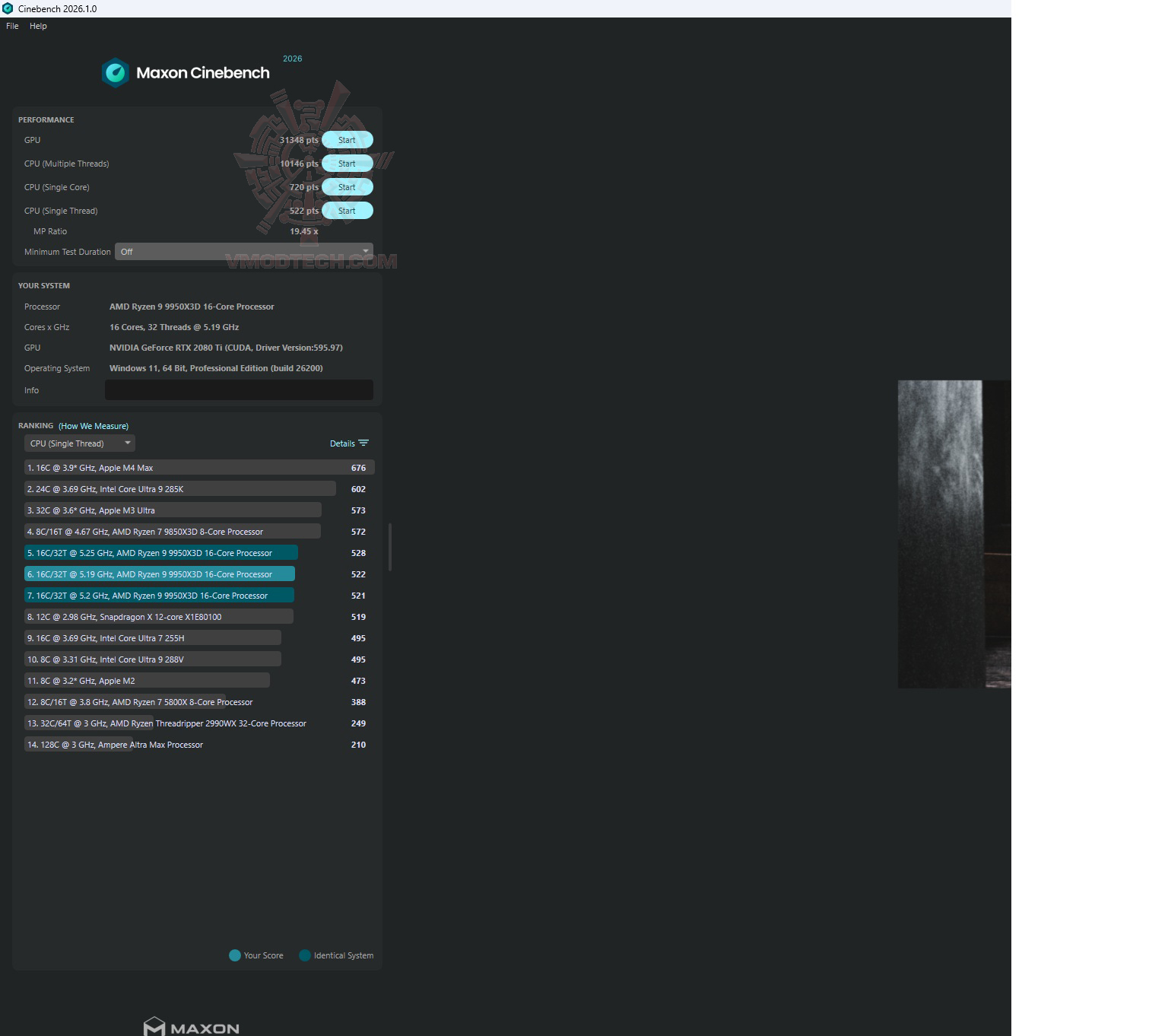Select the Ampere Altra Max Processor row
The image size is (1168, 1036).
pos(199,745)
